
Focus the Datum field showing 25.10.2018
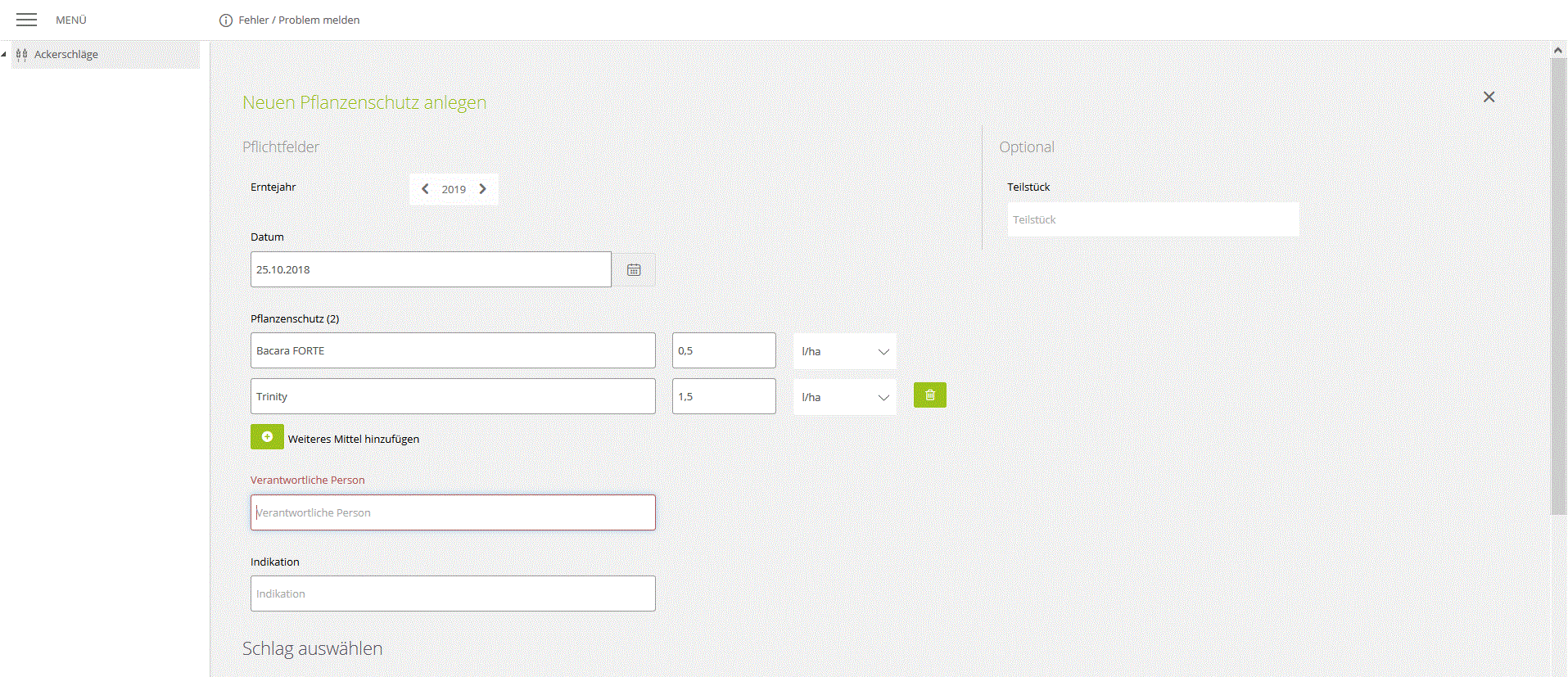[x=431, y=269]
